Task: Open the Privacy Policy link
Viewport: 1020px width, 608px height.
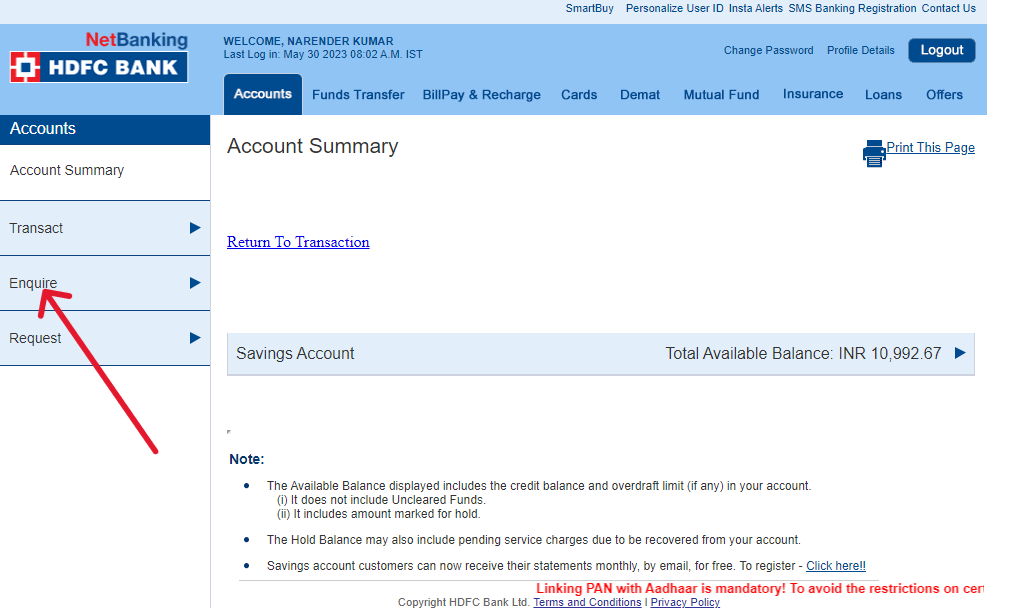Action: coord(685,602)
